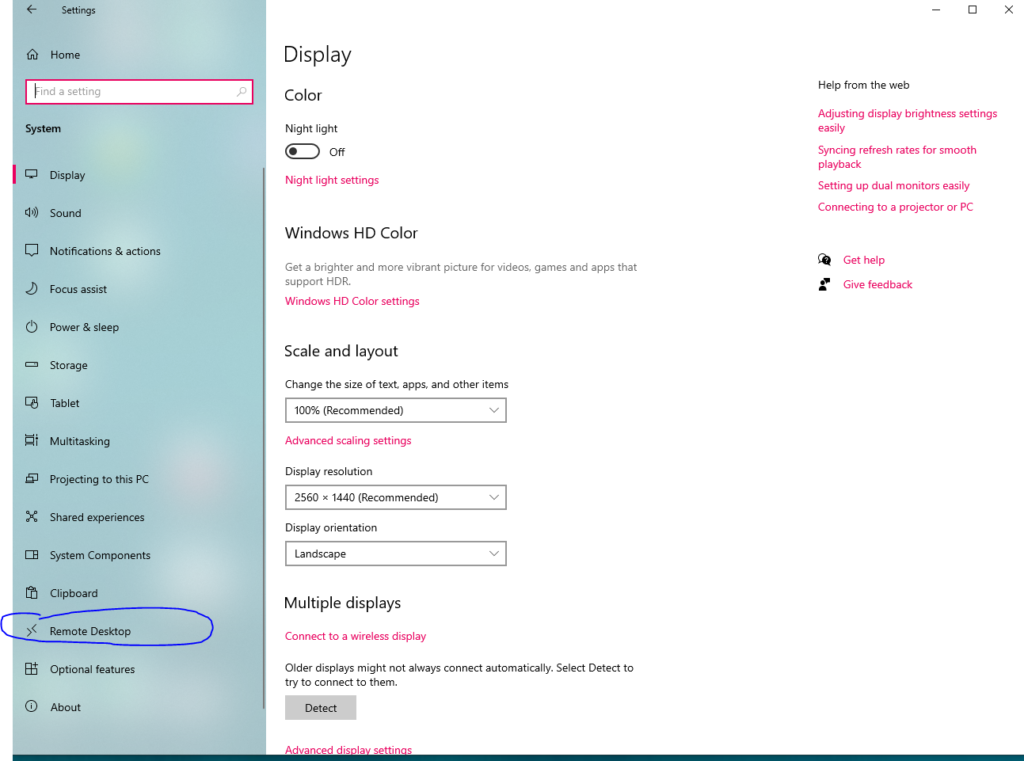This screenshot has height=761, width=1024.
Task: Click Connect to a wireless display
Action: (x=355, y=636)
